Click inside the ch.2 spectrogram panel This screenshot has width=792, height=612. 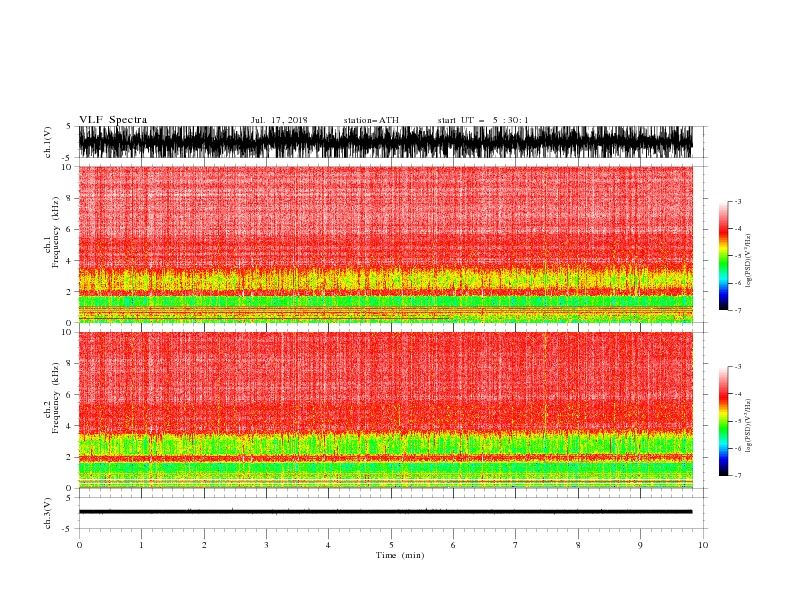pyautogui.click(x=385, y=410)
